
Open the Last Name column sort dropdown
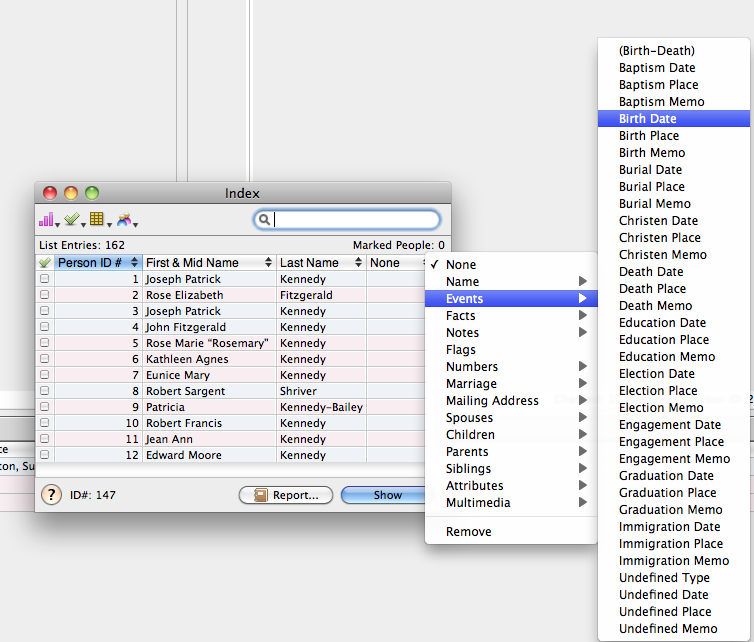point(358,263)
